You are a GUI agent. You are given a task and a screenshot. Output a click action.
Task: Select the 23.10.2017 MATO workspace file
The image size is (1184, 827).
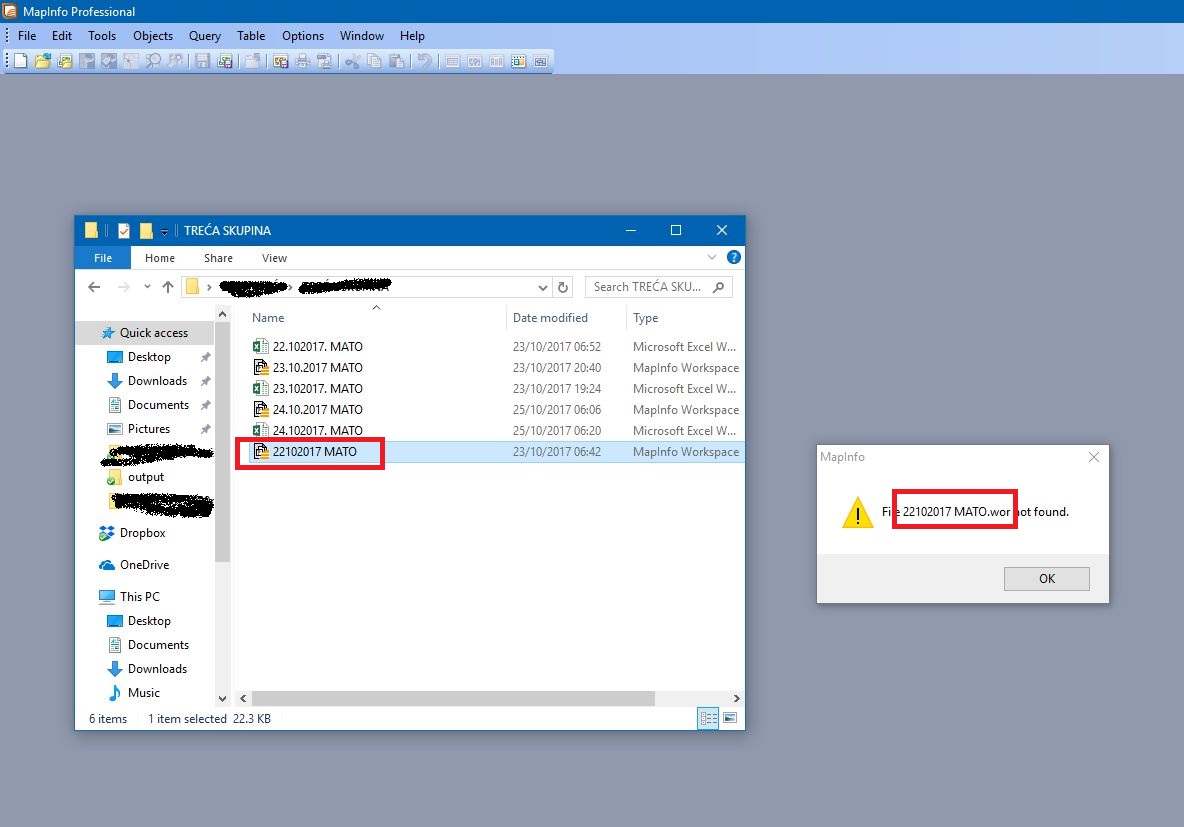coord(317,368)
